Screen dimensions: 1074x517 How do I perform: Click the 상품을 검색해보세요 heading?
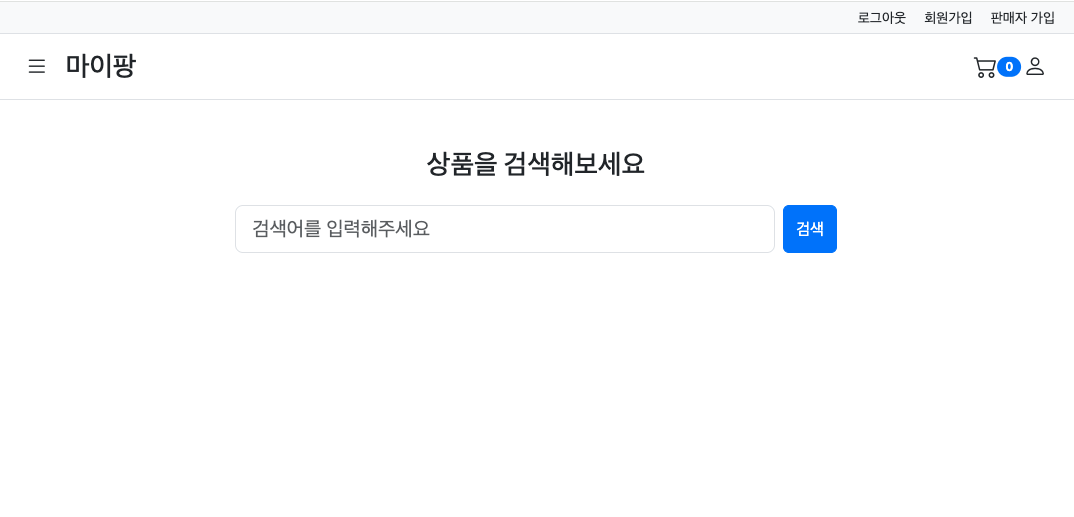[x=536, y=163]
